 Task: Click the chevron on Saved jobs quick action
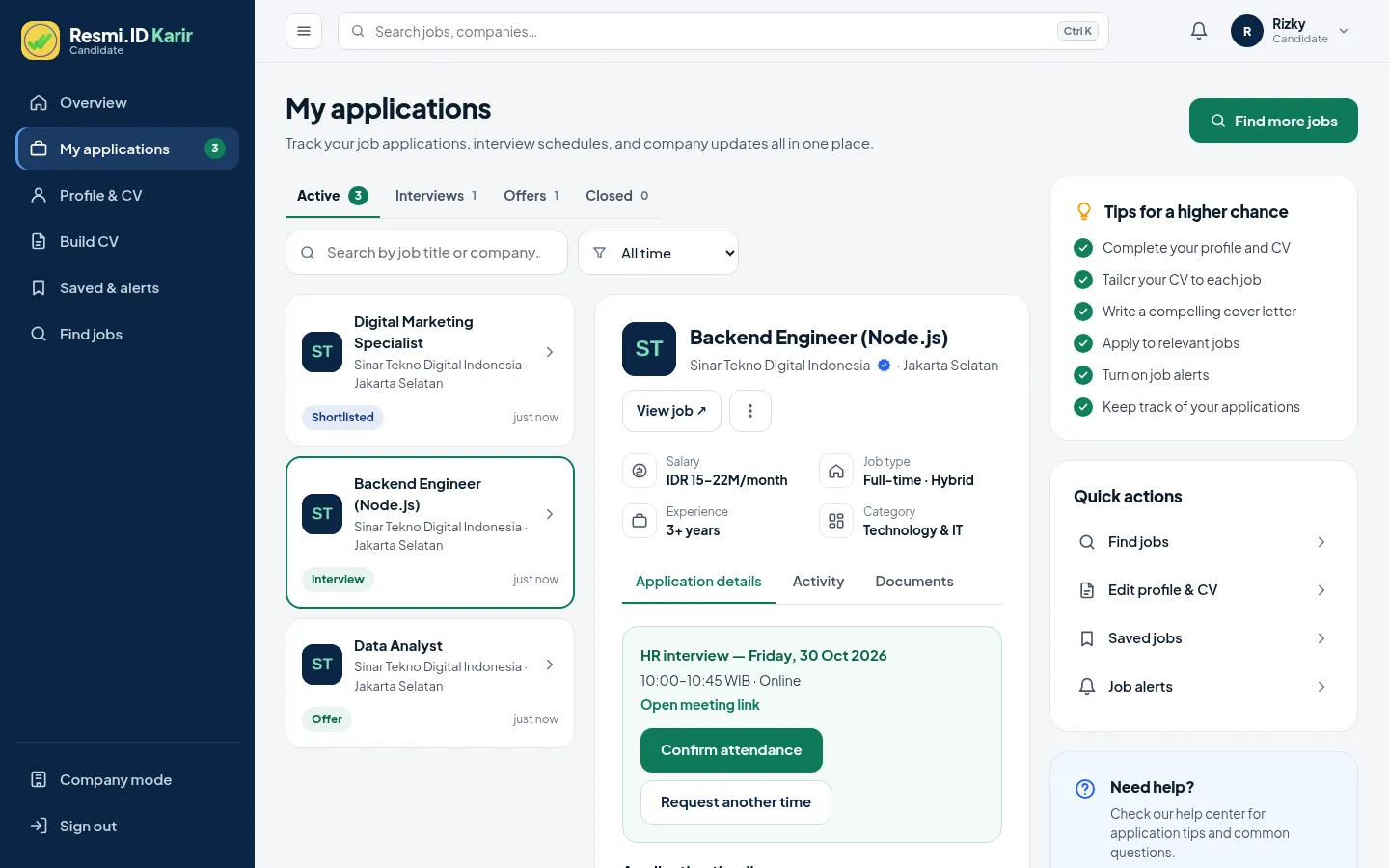(x=1321, y=638)
